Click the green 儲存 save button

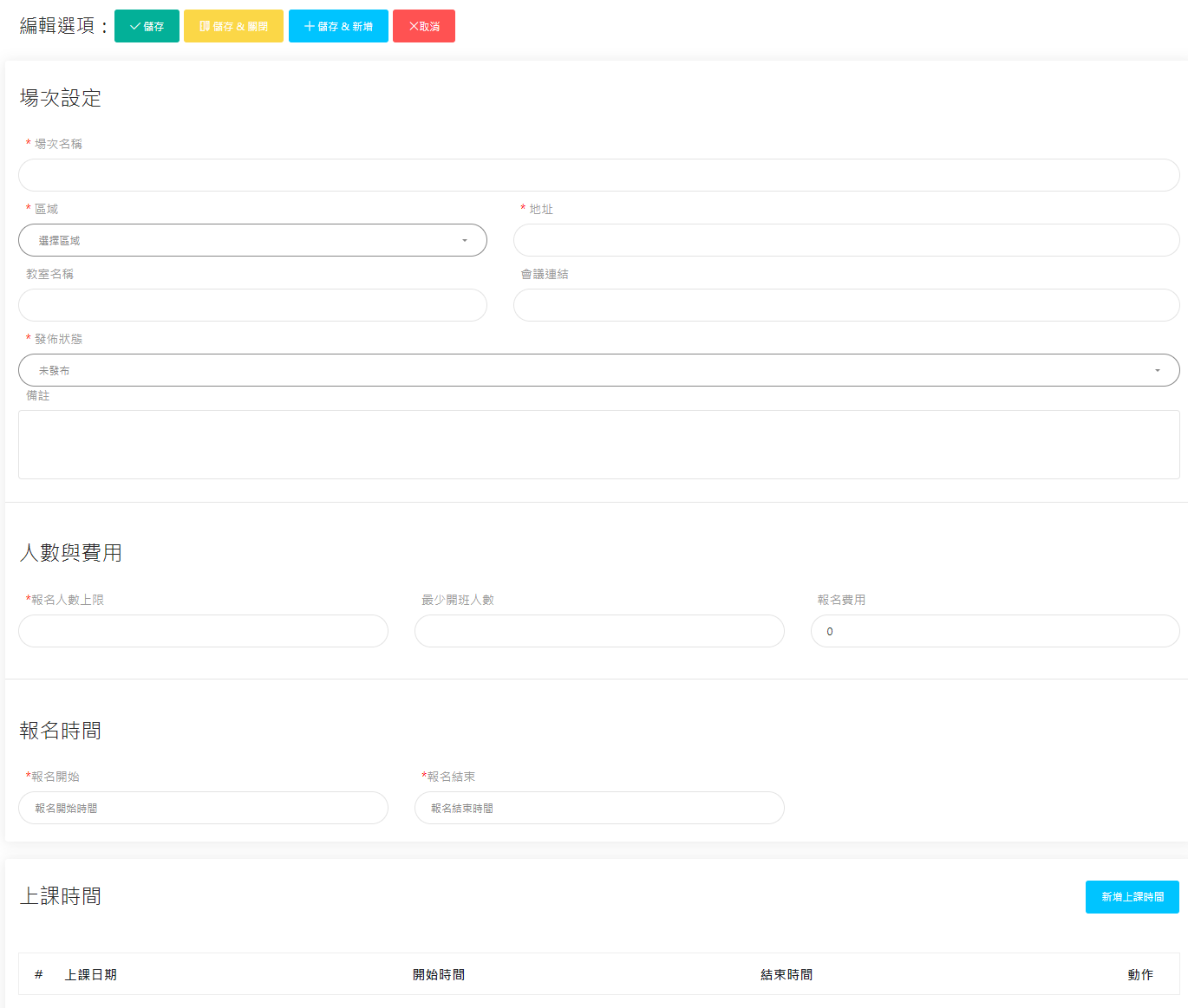147,26
